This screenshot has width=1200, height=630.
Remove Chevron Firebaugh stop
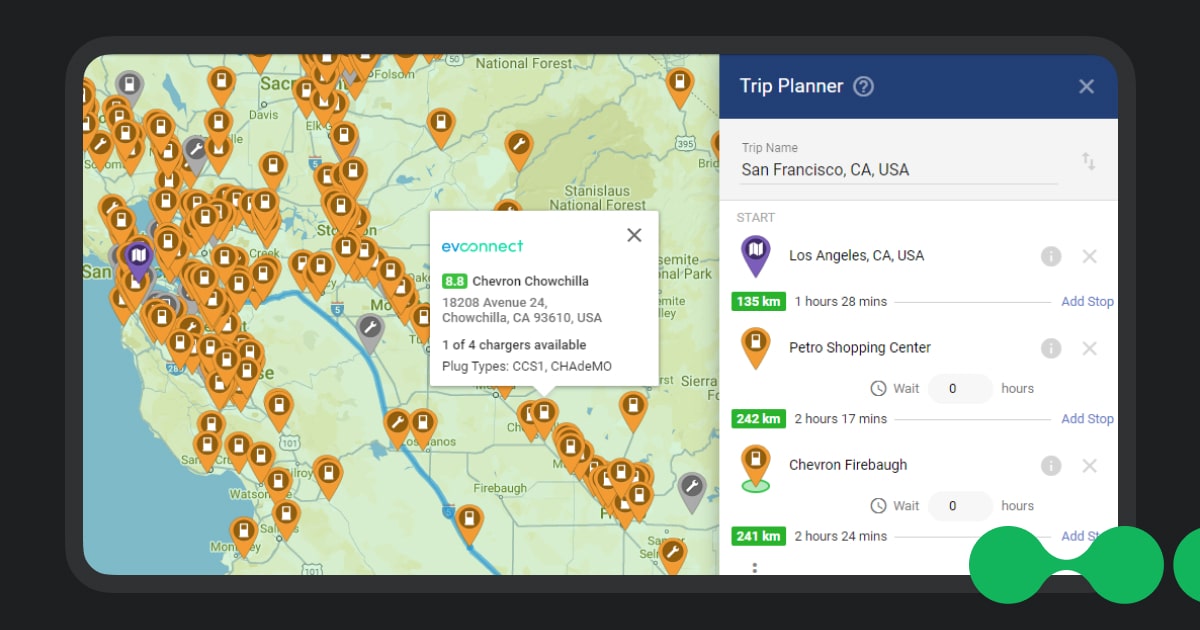pyautogui.click(x=1089, y=465)
